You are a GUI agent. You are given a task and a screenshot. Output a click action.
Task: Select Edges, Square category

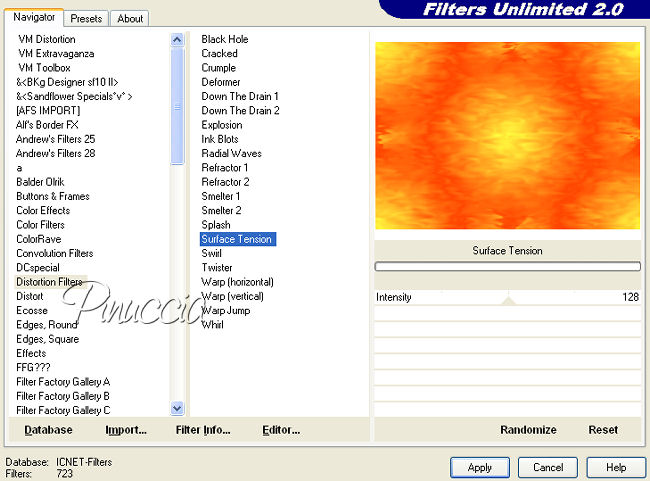coord(47,339)
